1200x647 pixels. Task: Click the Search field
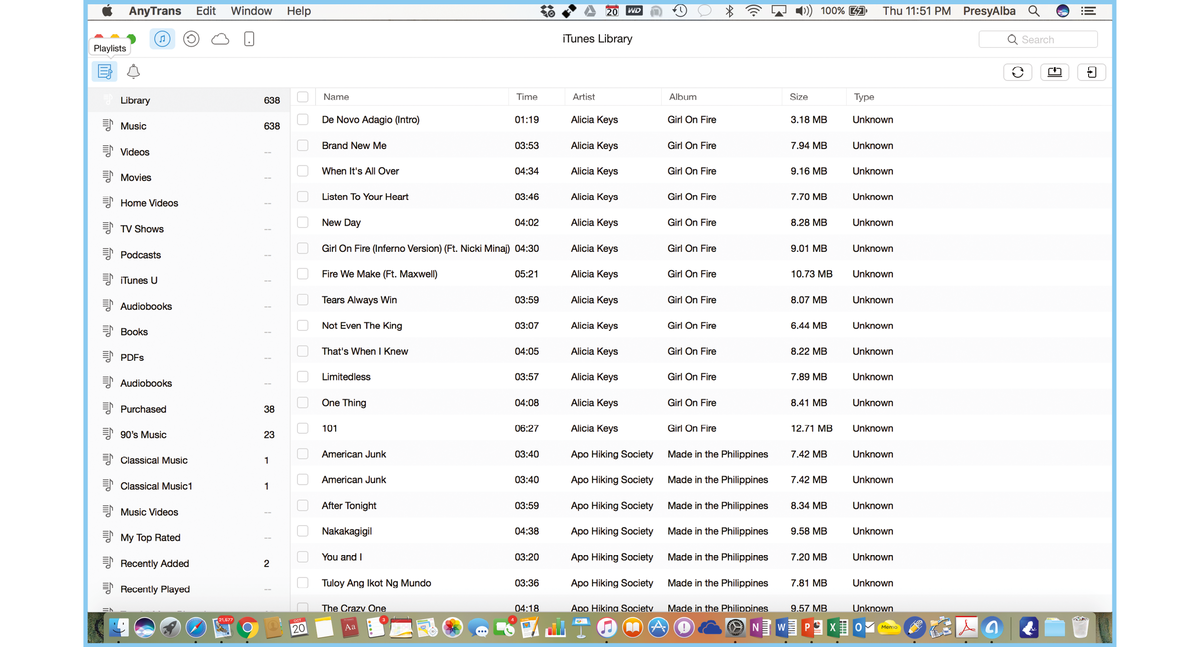click(x=1038, y=39)
